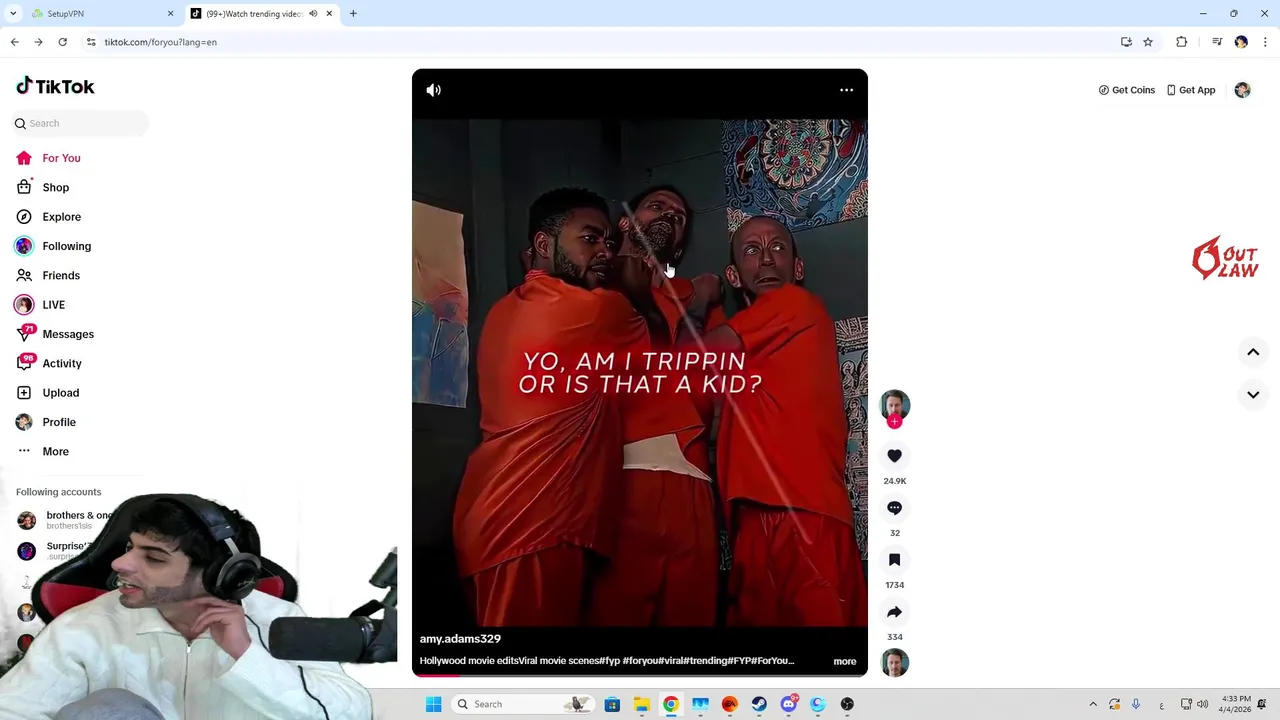Go back in the browser
1280x720 pixels.
tap(14, 42)
